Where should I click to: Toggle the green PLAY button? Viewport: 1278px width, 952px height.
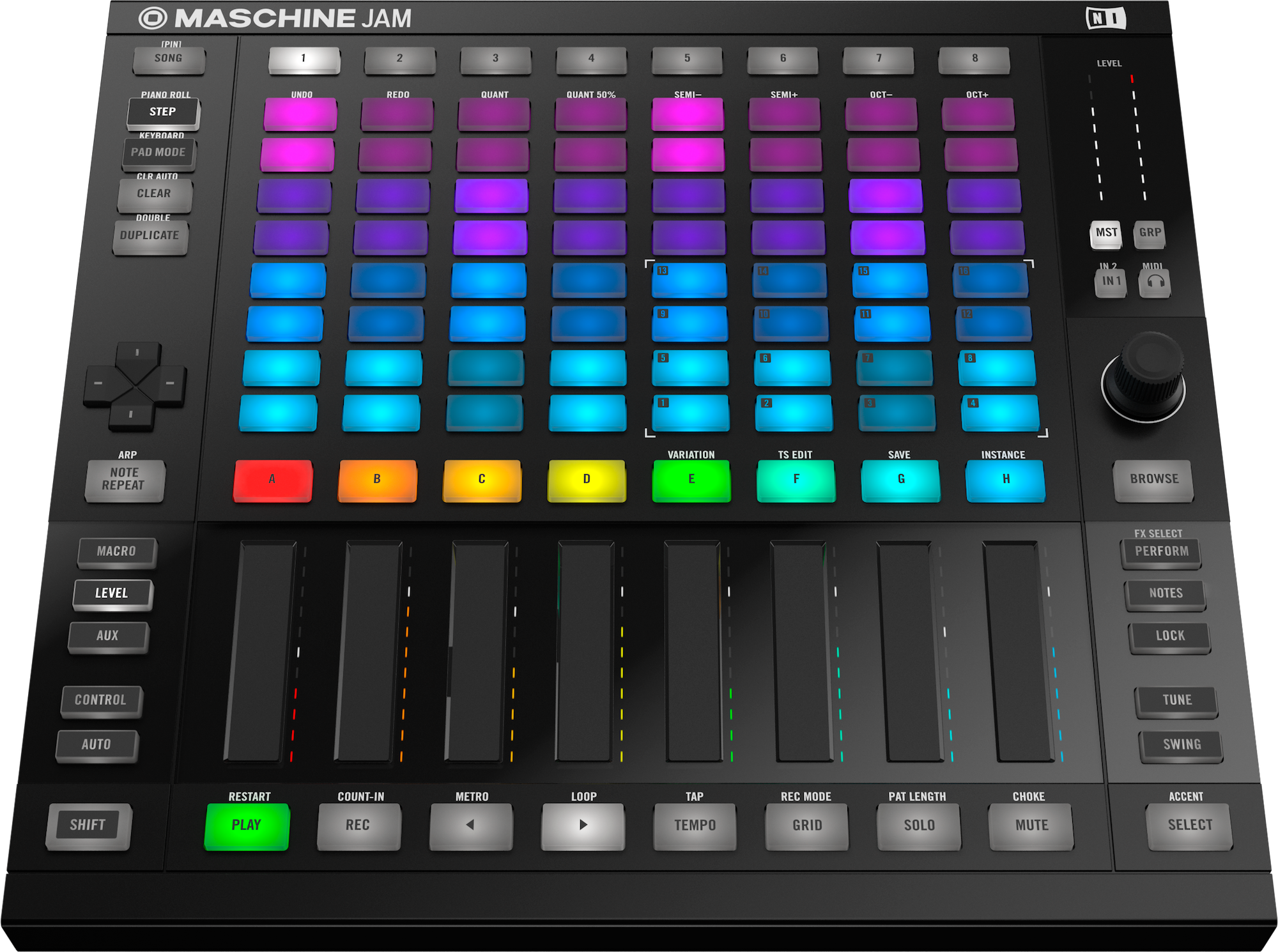pyautogui.click(x=247, y=825)
